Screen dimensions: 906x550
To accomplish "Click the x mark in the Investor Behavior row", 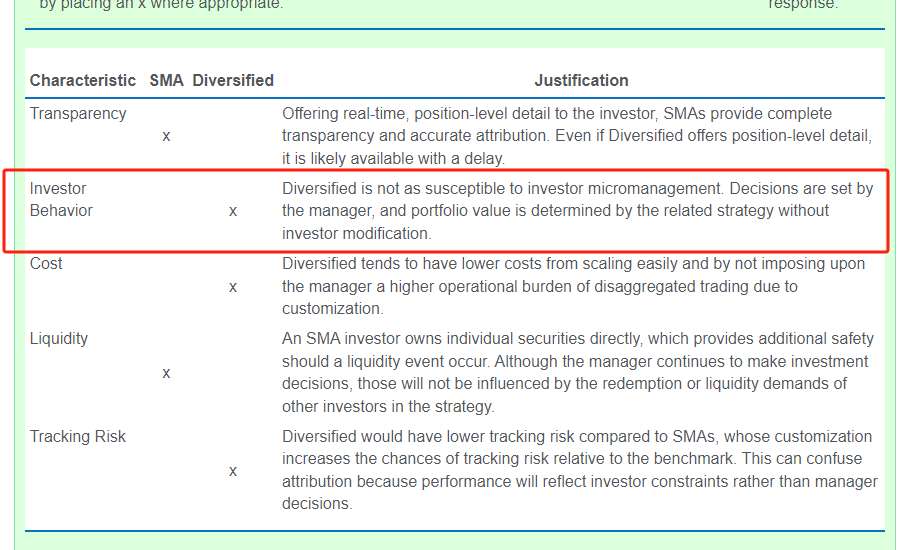I will tap(233, 211).
